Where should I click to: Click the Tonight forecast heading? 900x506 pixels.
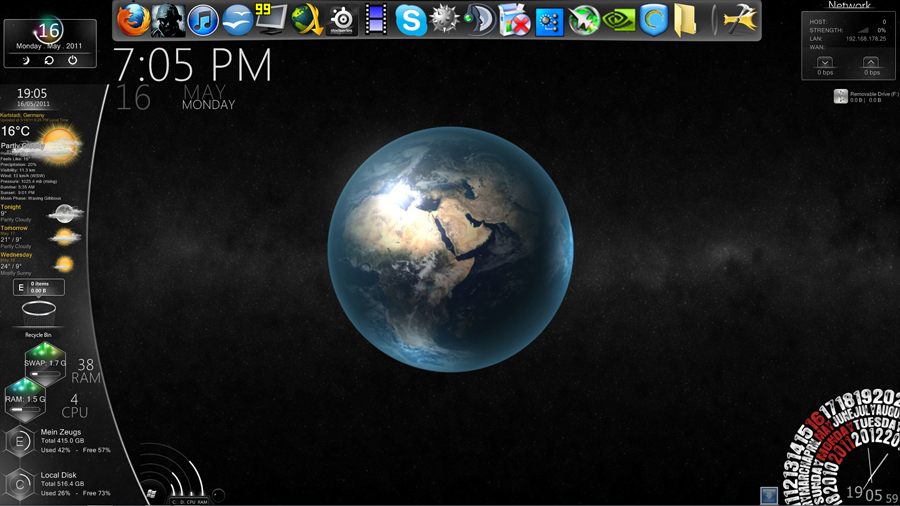point(11,207)
